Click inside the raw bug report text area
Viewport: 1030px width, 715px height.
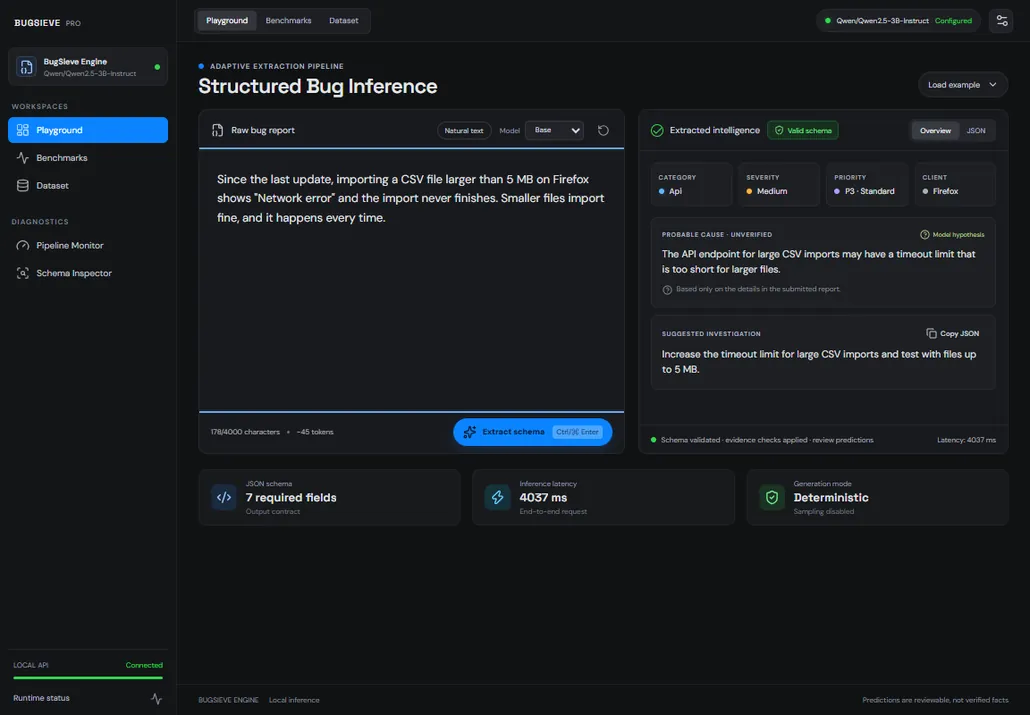tap(411, 280)
